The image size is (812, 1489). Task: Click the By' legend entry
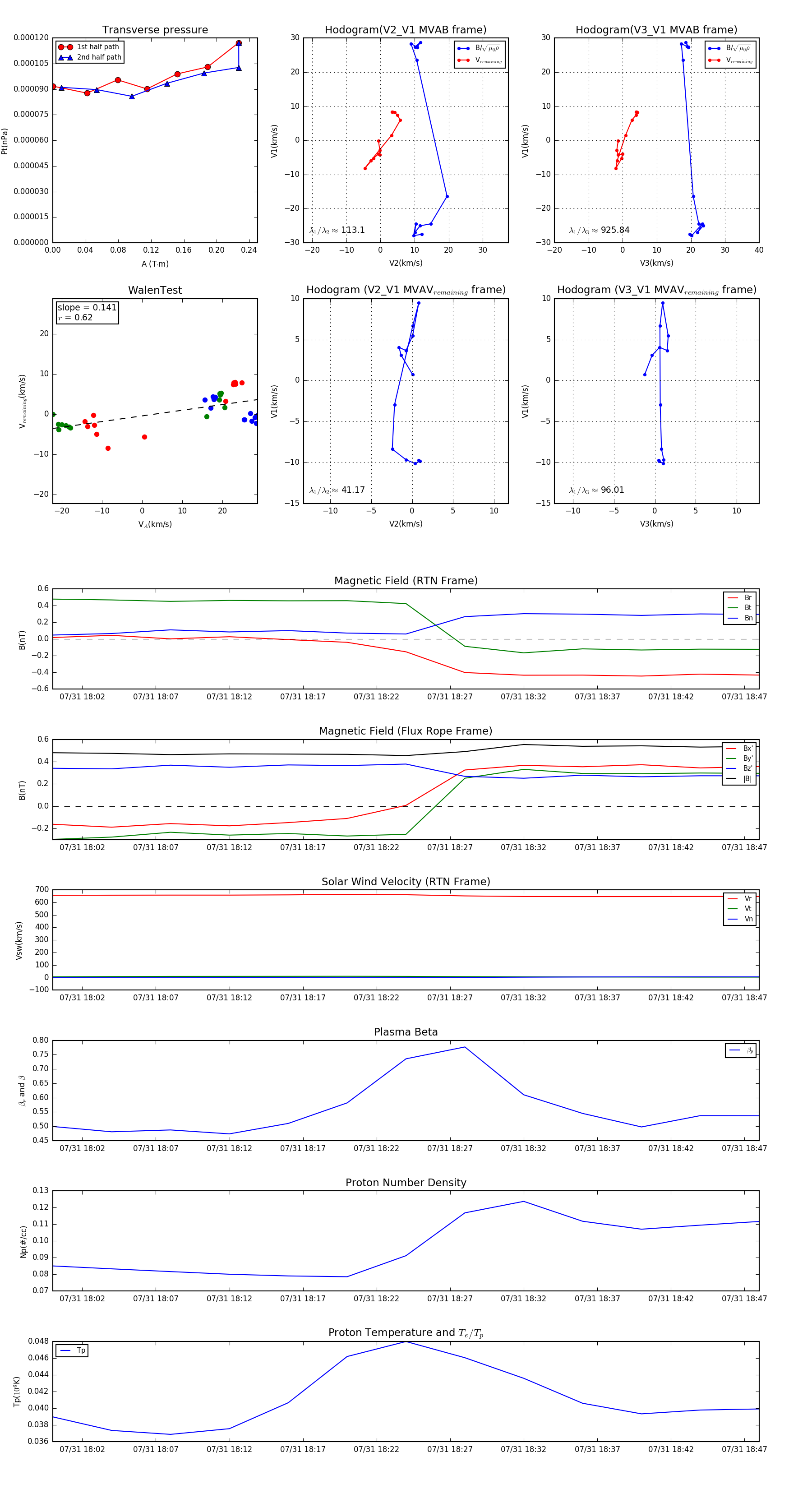(739, 758)
